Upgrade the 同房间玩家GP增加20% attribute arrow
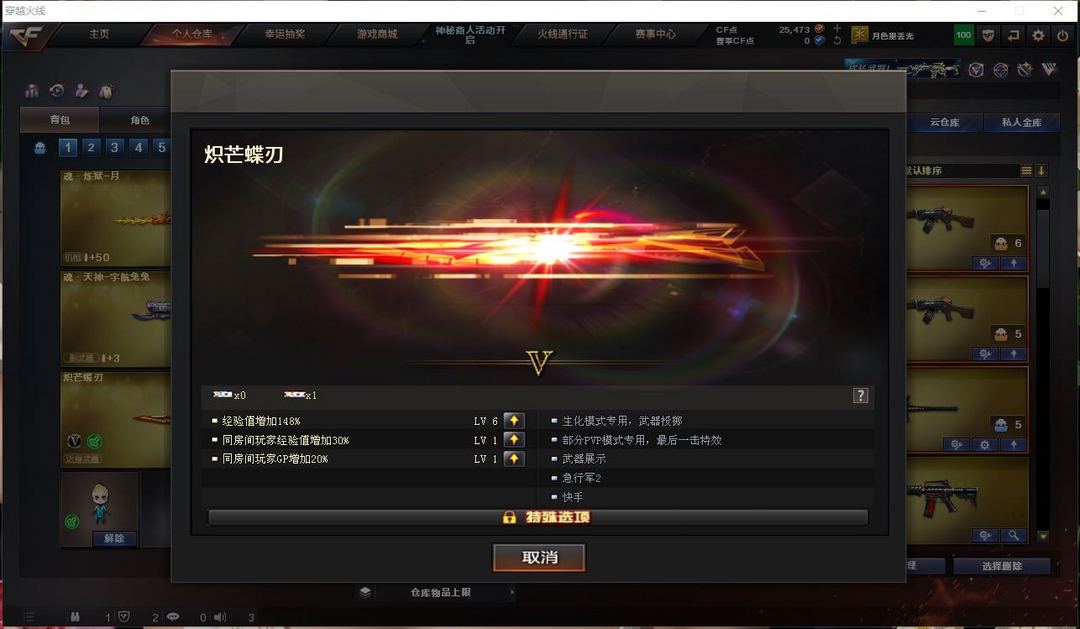 click(x=514, y=459)
